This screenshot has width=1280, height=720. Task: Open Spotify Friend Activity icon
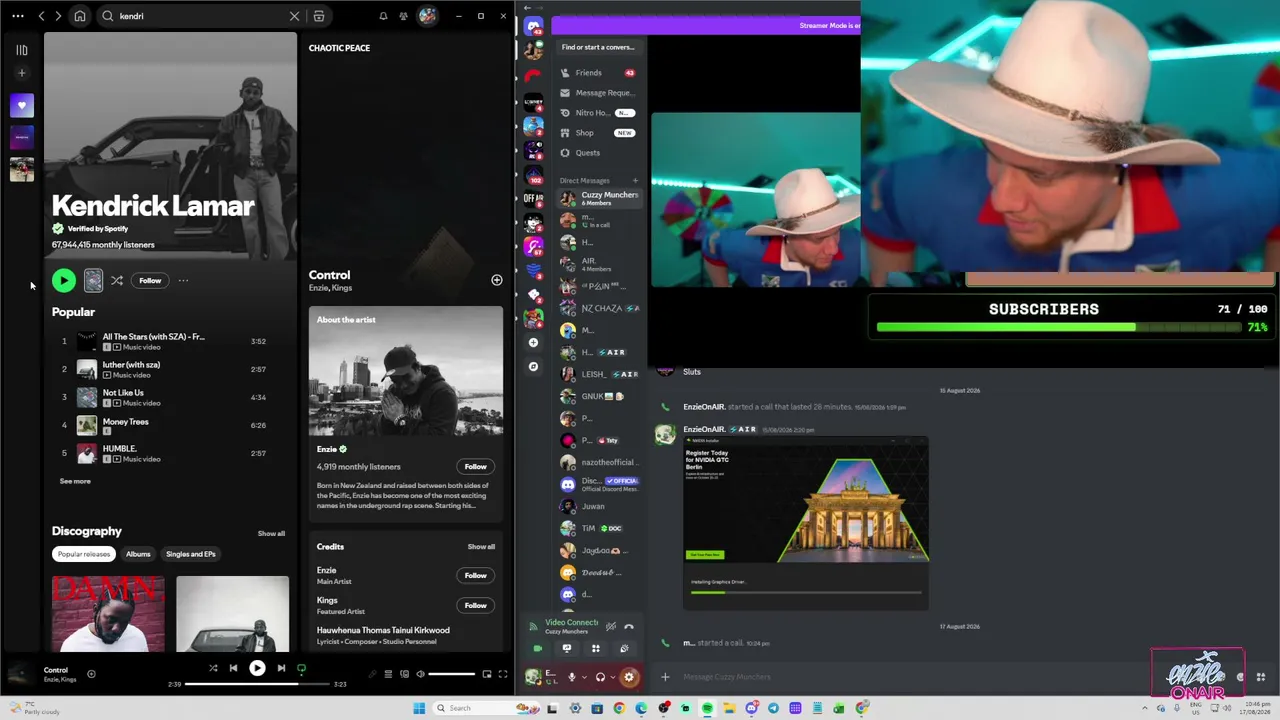point(403,16)
